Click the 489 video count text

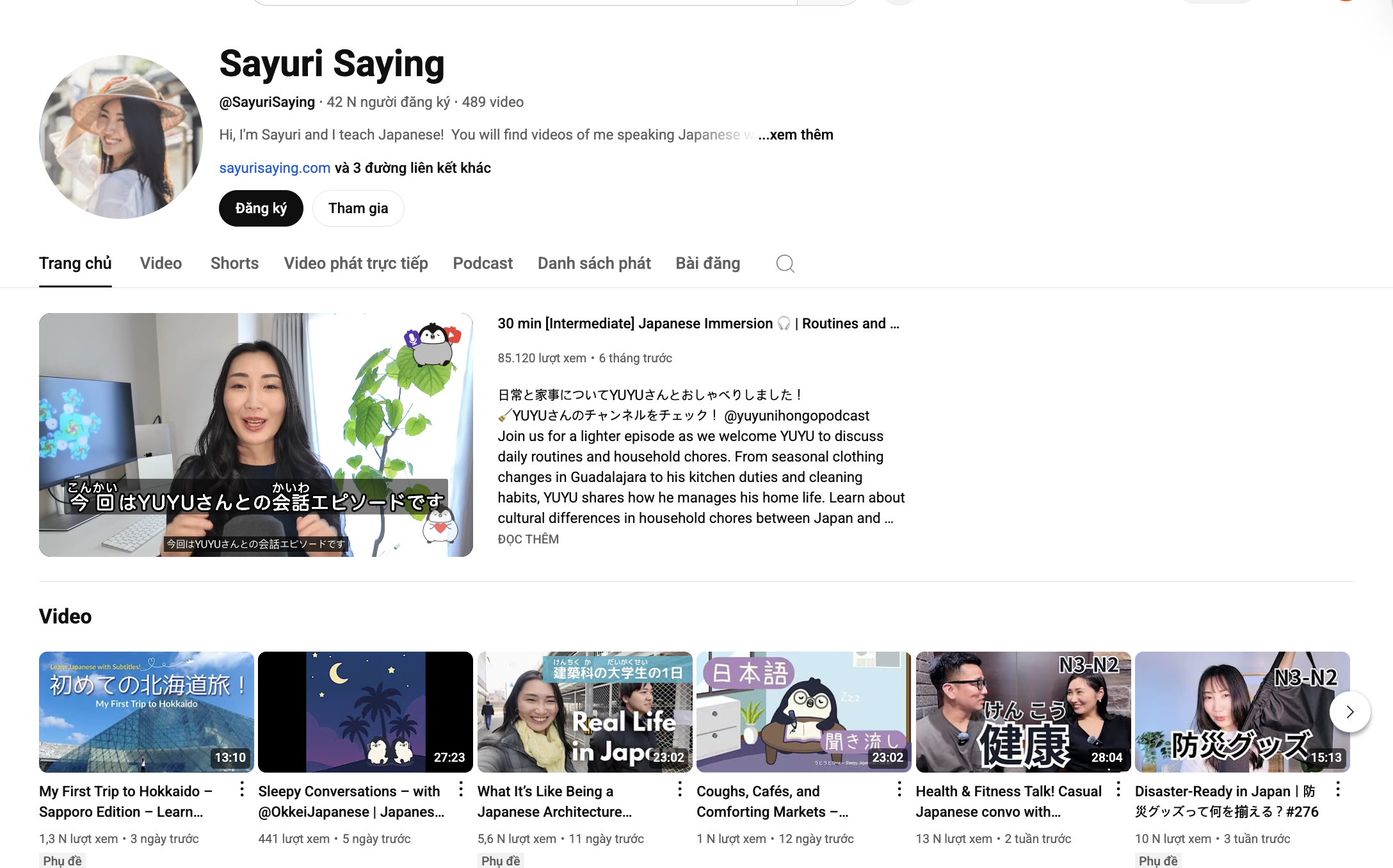493,102
